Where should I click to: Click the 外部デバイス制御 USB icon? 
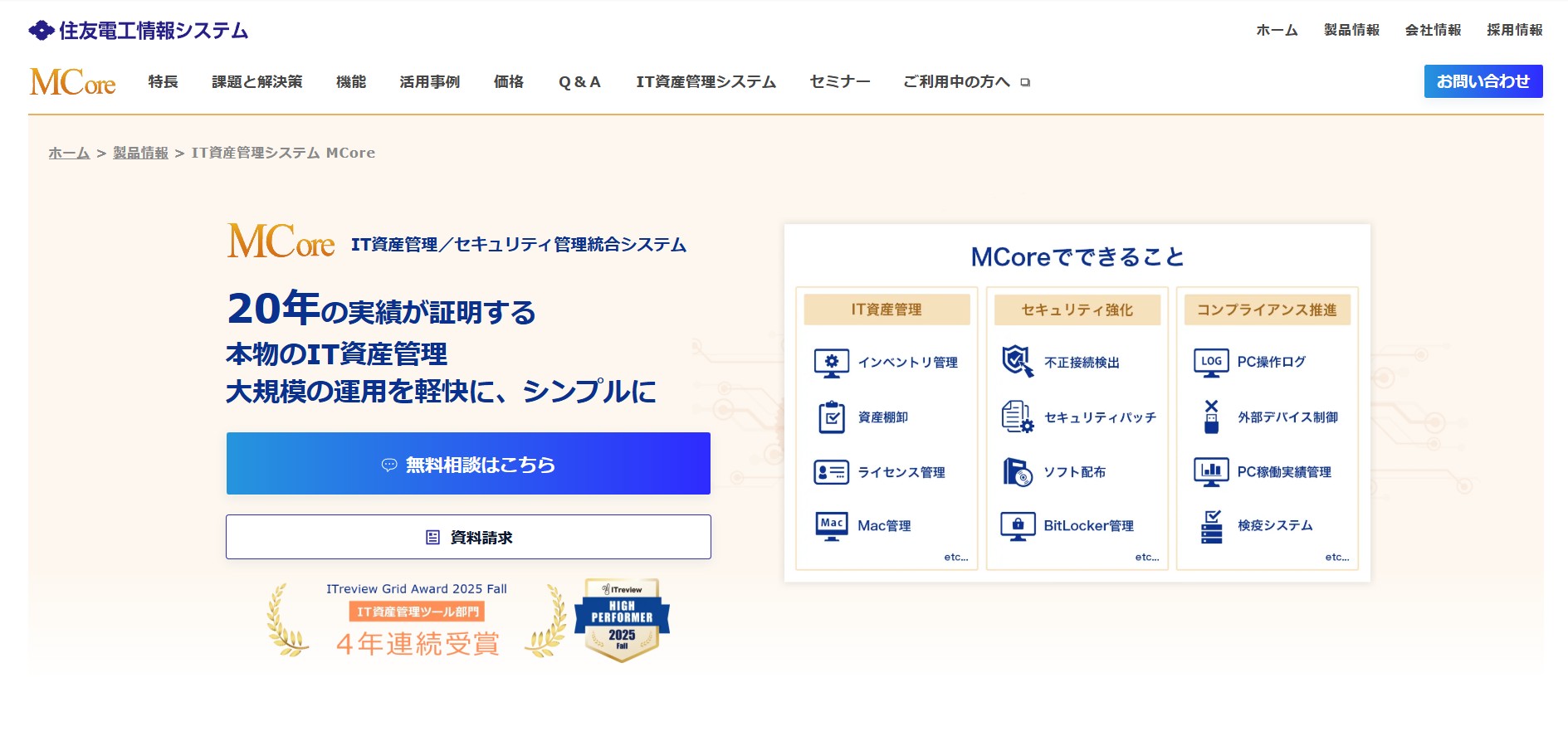pyautogui.click(x=1211, y=417)
